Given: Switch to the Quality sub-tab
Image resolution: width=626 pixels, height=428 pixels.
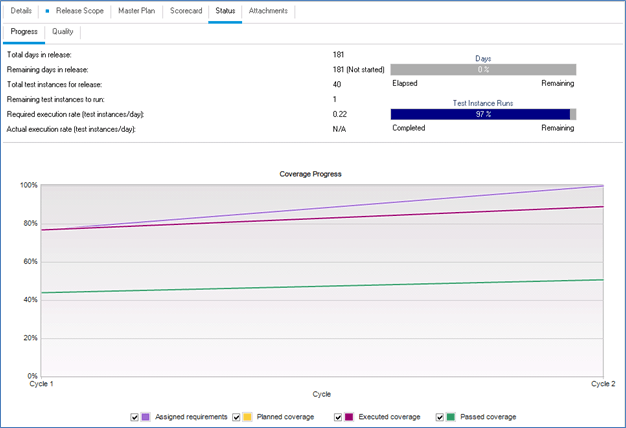Looking at the screenshot, I should coord(63,32).
